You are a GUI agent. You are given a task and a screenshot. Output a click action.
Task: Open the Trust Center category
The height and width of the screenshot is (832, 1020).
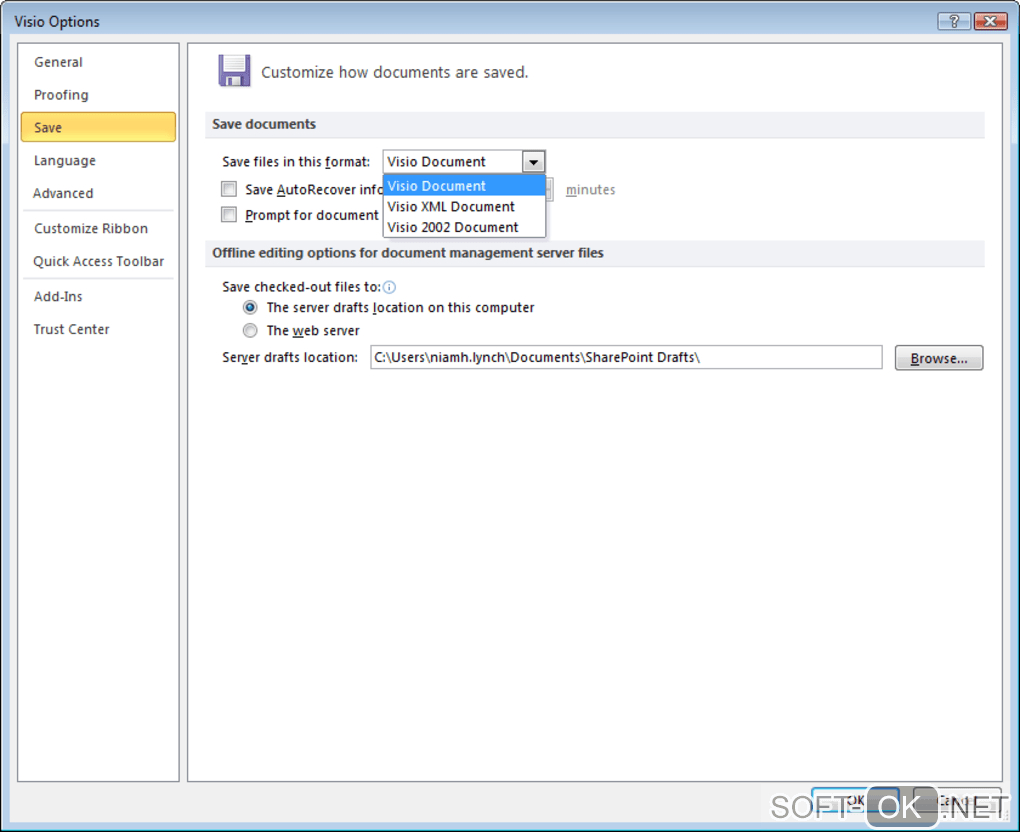pyautogui.click(x=72, y=329)
